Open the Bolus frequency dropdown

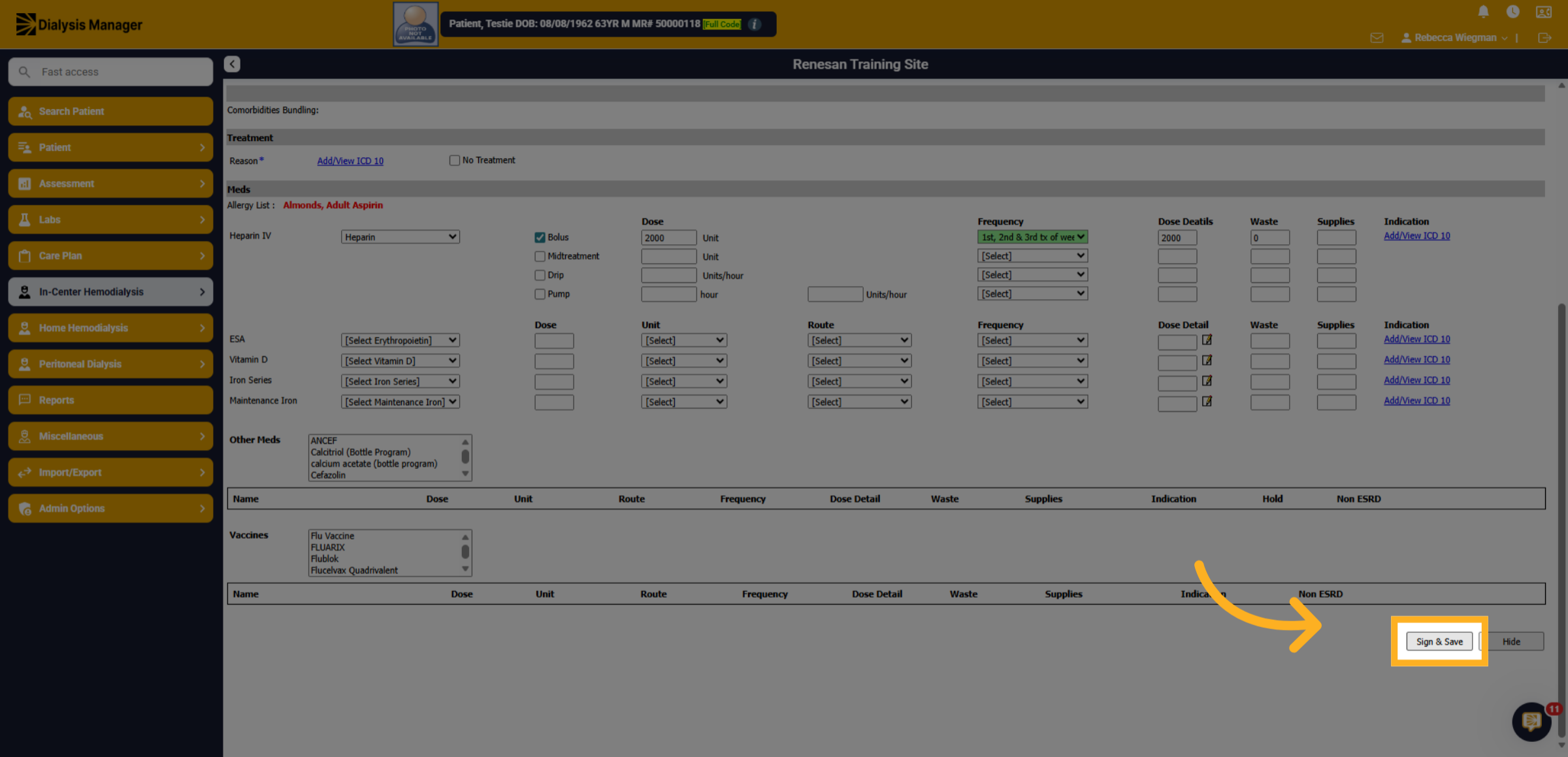[1032, 236]
